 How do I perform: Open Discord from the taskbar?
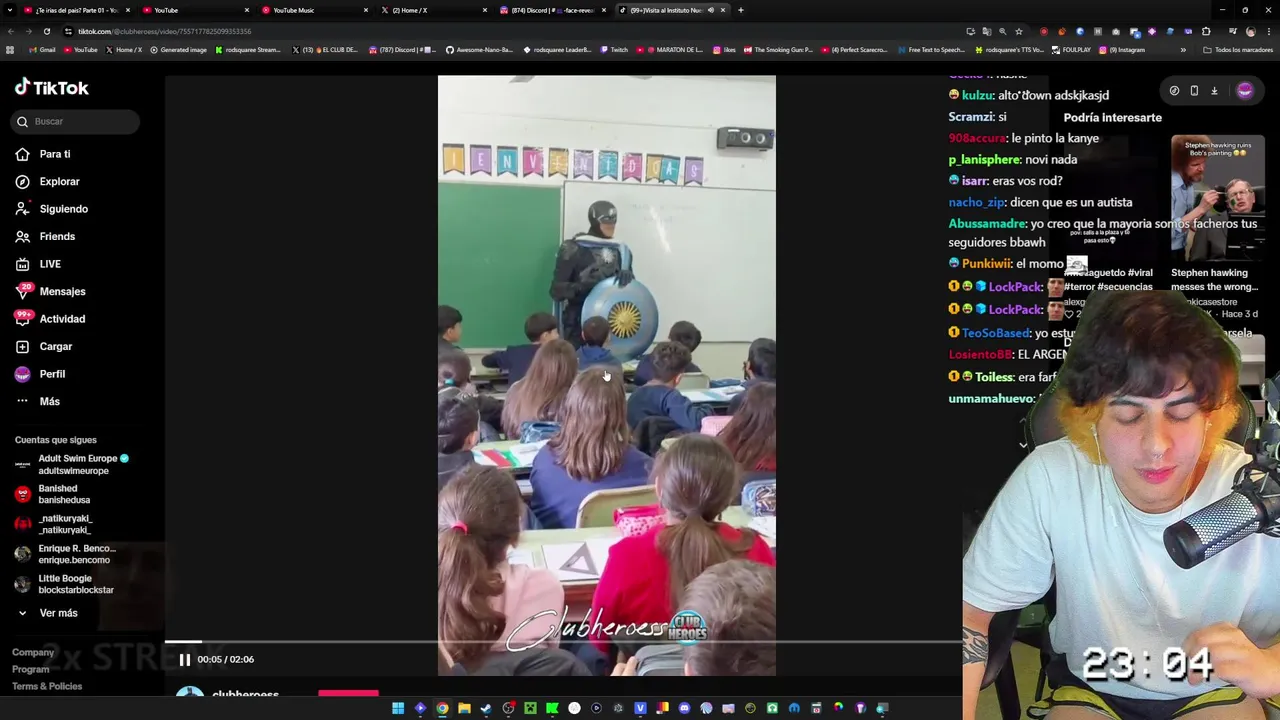pyautogui.click(x=684, y=708)
